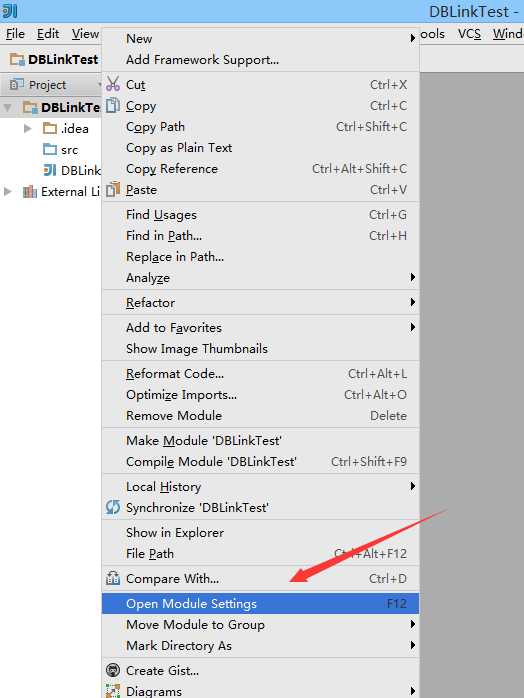
Task: Click the DBLinkTest module file icon
Action: 50,170
